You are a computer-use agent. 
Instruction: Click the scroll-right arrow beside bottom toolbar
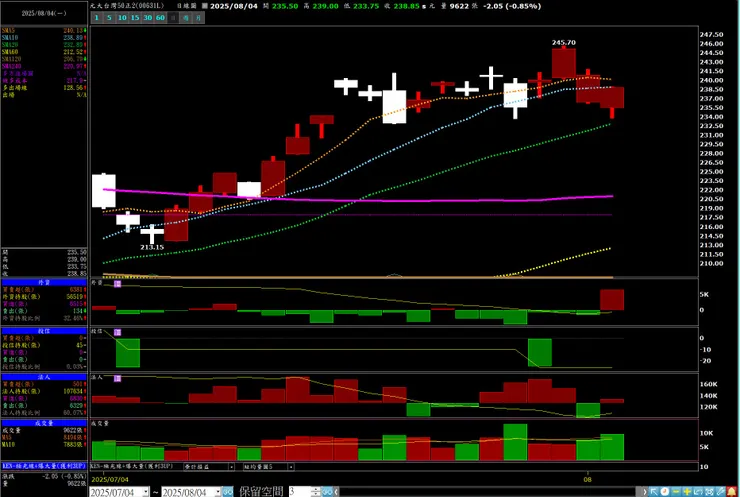(x=645, y=492)
